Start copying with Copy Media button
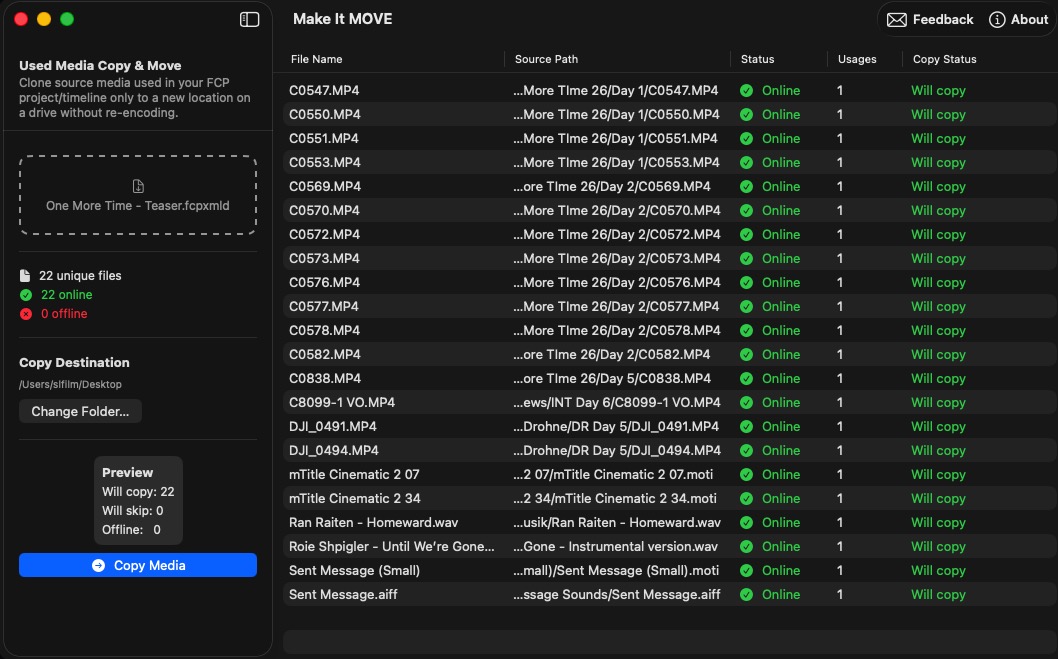The height and width of the screenshot is (659, 1058). tap(138, 565)
